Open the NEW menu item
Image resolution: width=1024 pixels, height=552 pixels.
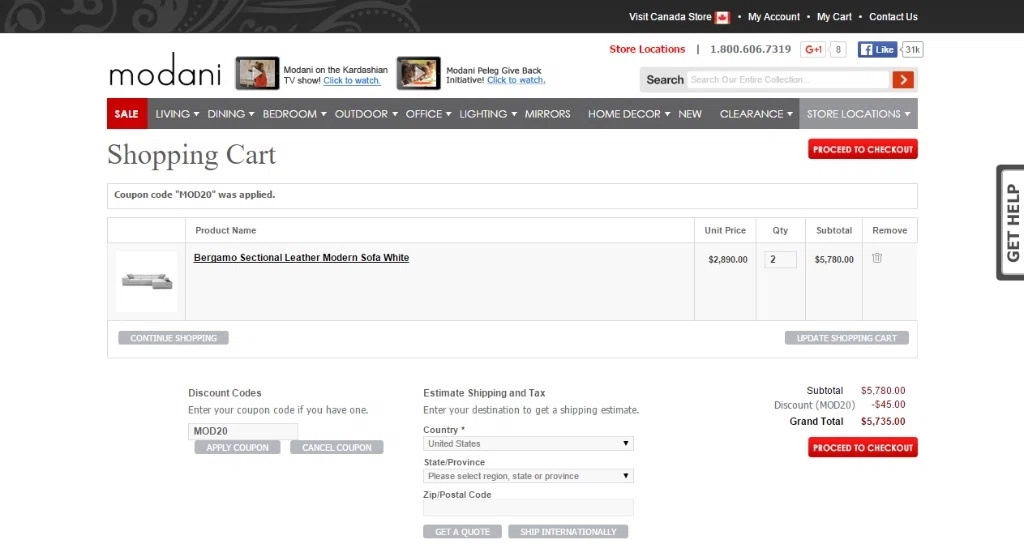point(690,114)
